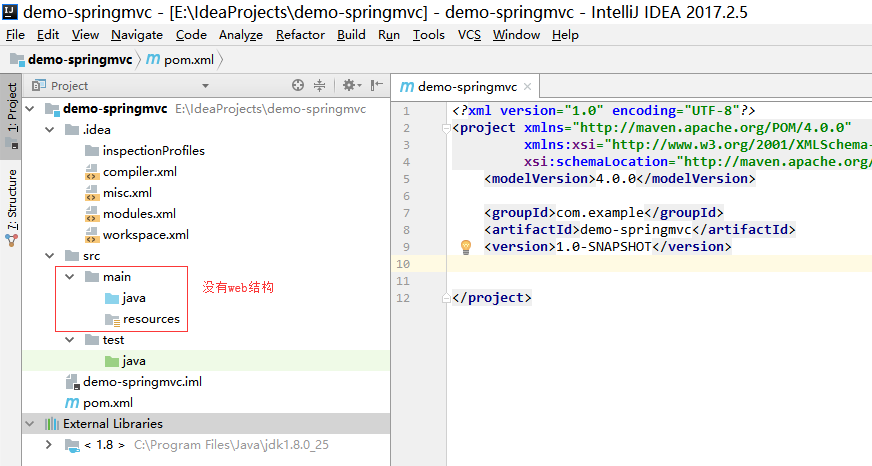The image size is (872, 466).
Task: Click the inspectionProfiles folder icon
Action: click(92, 151)
